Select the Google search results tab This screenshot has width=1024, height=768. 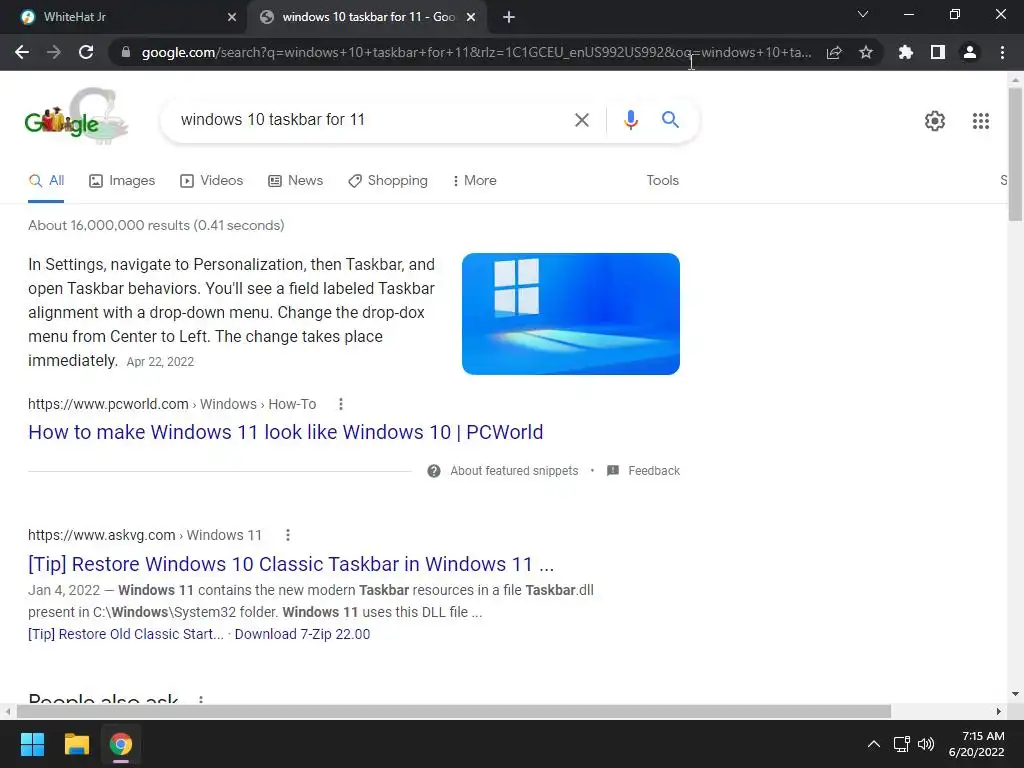coord(367,17)
